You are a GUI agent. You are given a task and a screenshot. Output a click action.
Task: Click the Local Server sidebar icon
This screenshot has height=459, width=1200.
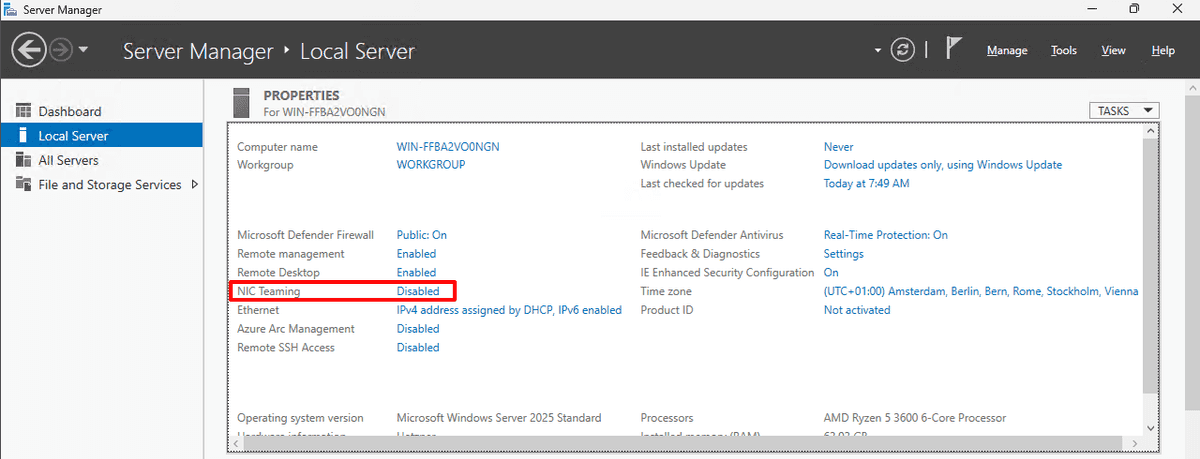click(x=21, y=135)
